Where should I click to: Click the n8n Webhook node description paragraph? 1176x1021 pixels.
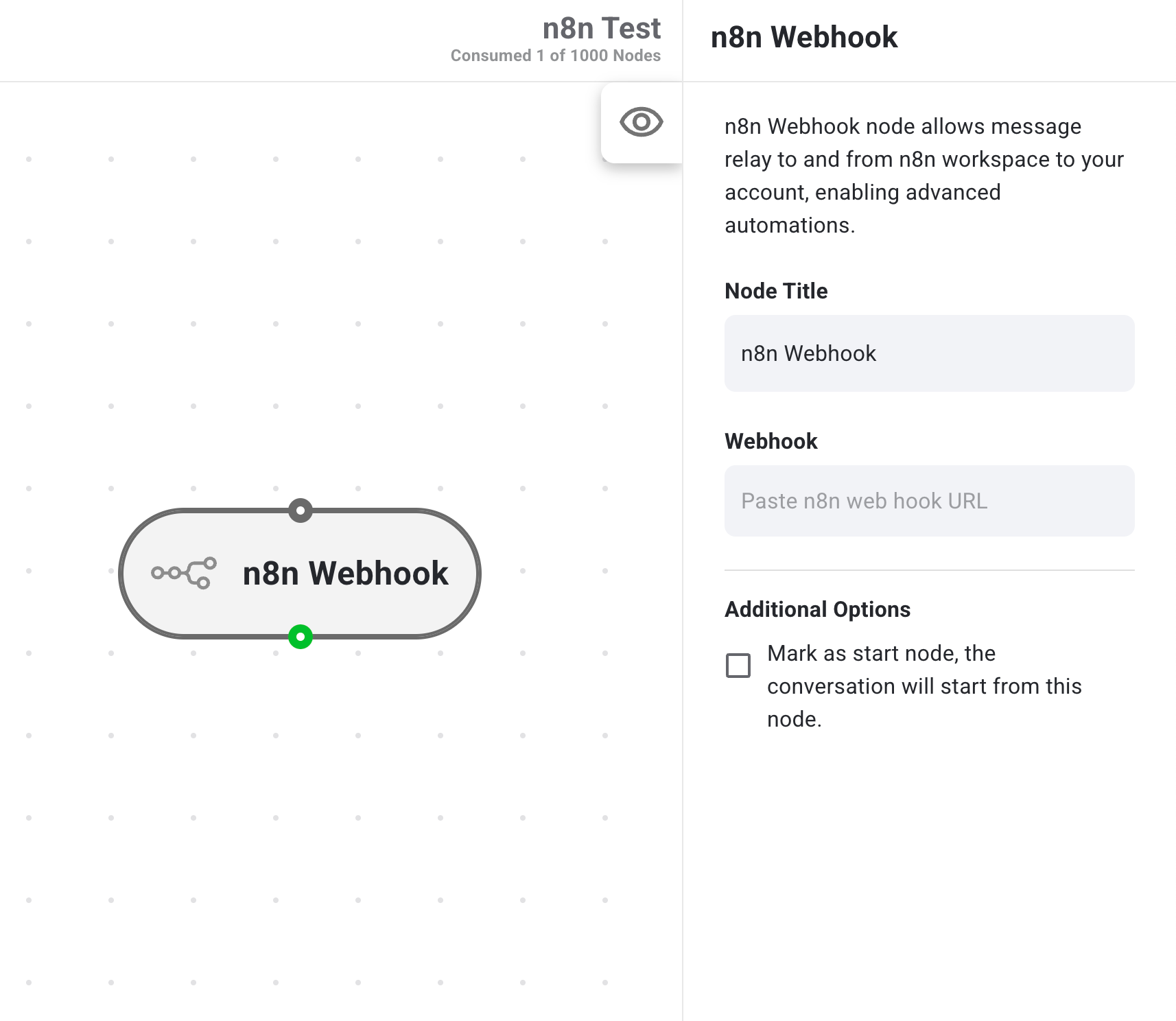click(x=924, y=176)
